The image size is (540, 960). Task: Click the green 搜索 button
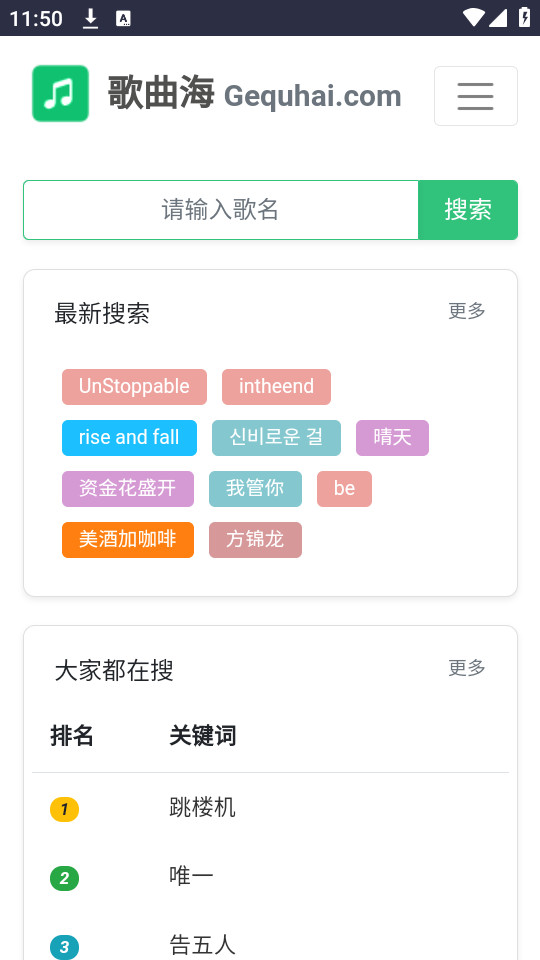click(x=468, y=210)
